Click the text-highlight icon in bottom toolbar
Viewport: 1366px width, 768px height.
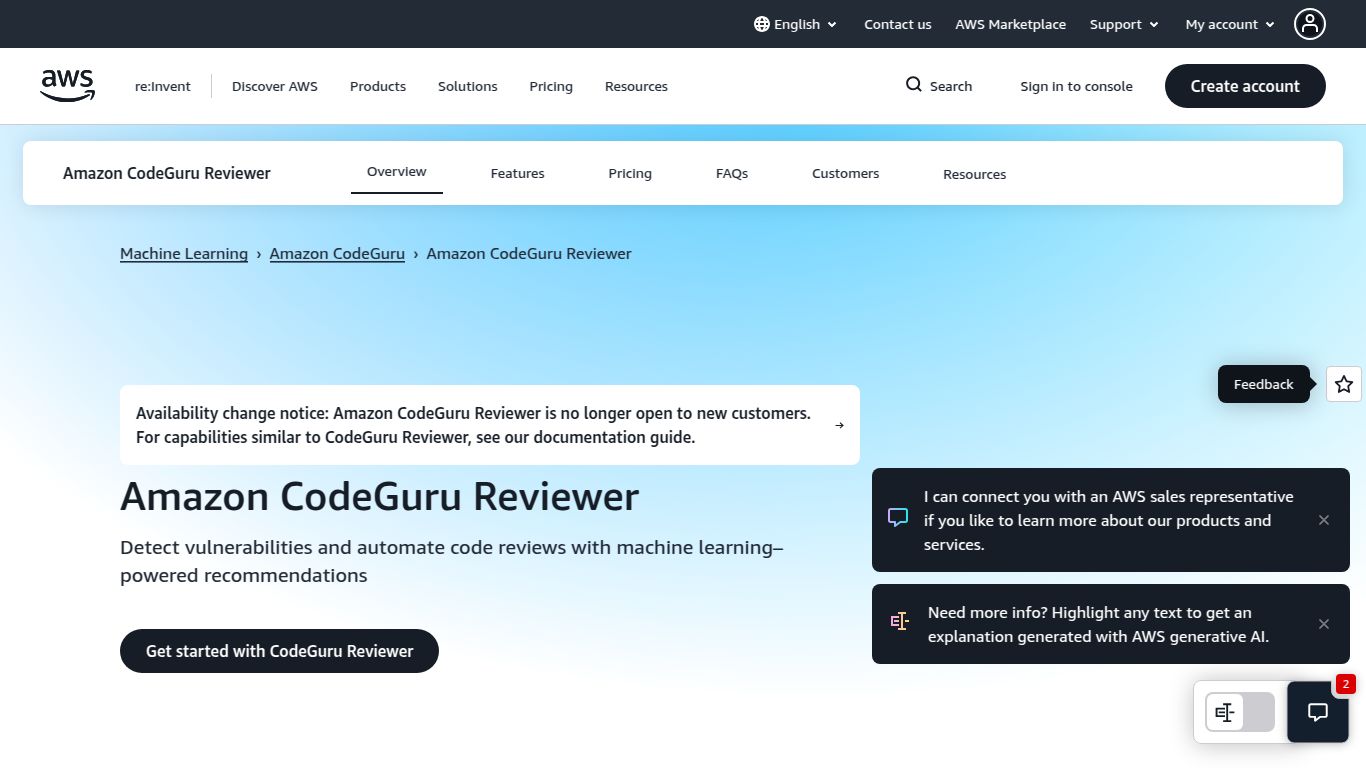pyautogui.click(x=1224, y=711)
